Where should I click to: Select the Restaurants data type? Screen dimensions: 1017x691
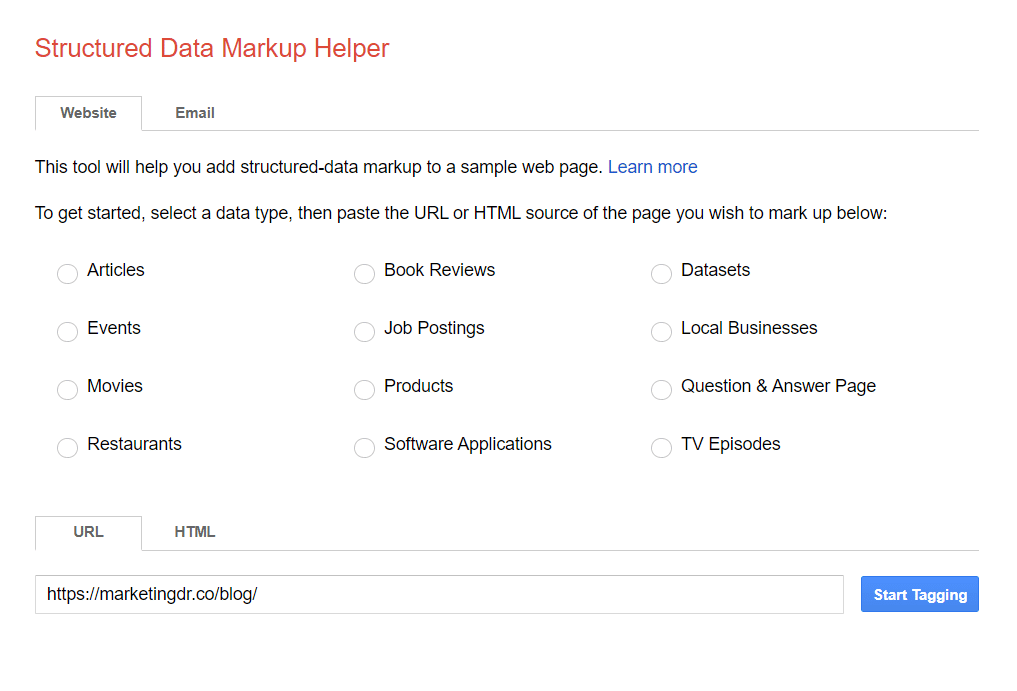67,447
